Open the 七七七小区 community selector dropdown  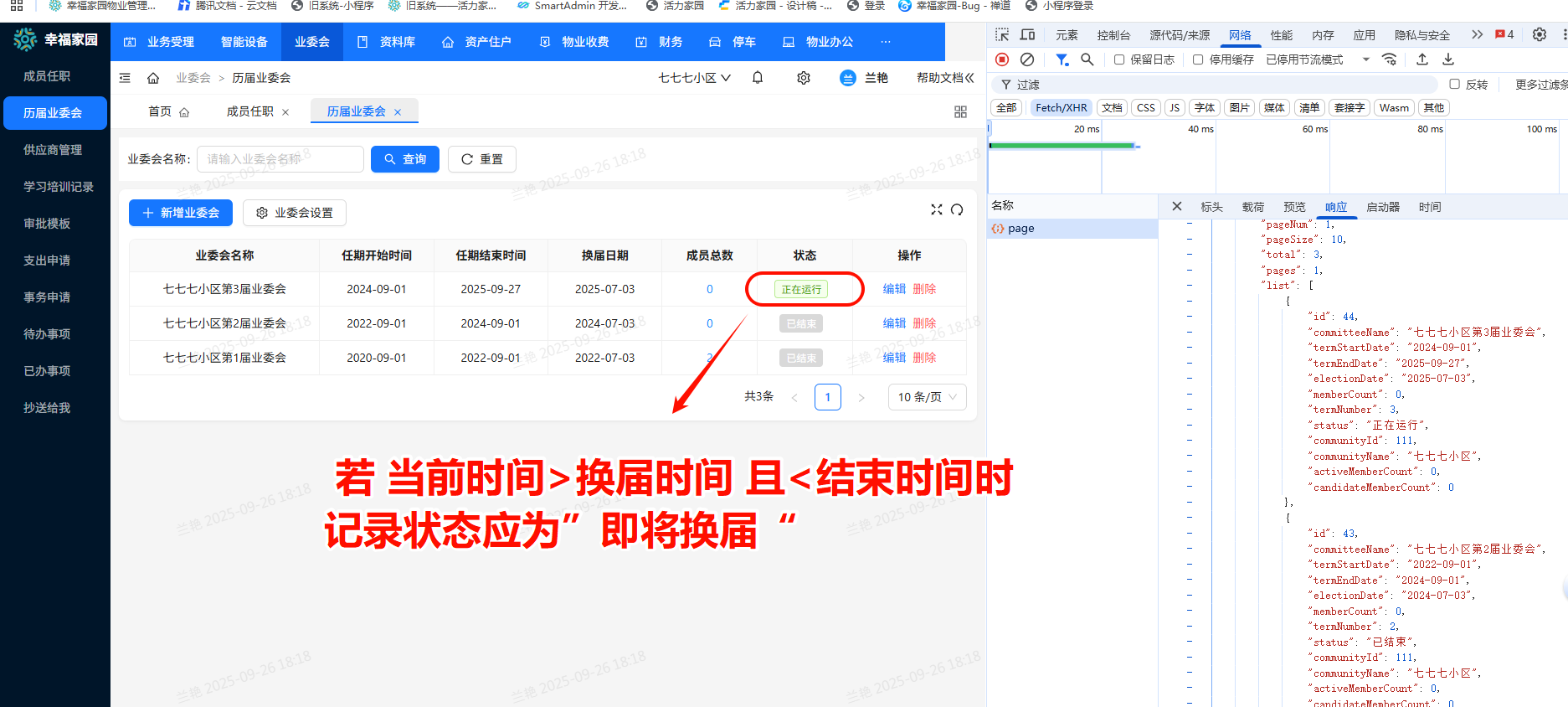tap(694, 78)
